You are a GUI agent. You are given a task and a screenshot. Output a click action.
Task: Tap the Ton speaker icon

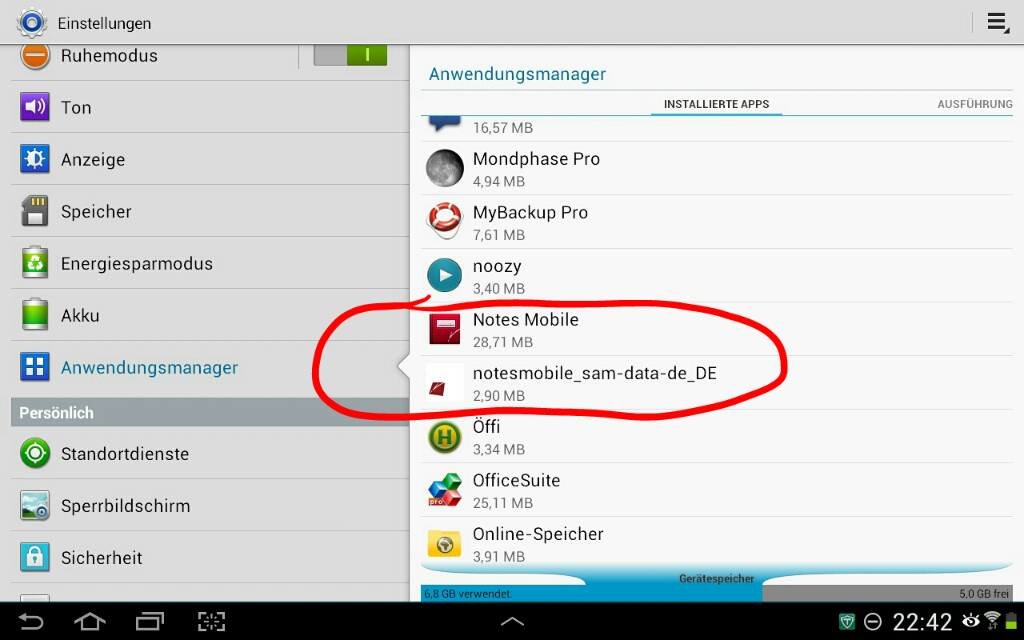pyautogui.click(x=35, y=107)
